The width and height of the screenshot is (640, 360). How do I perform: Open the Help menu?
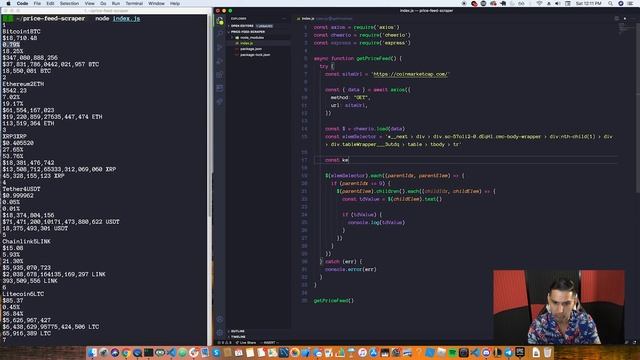(x=175, y=3)
